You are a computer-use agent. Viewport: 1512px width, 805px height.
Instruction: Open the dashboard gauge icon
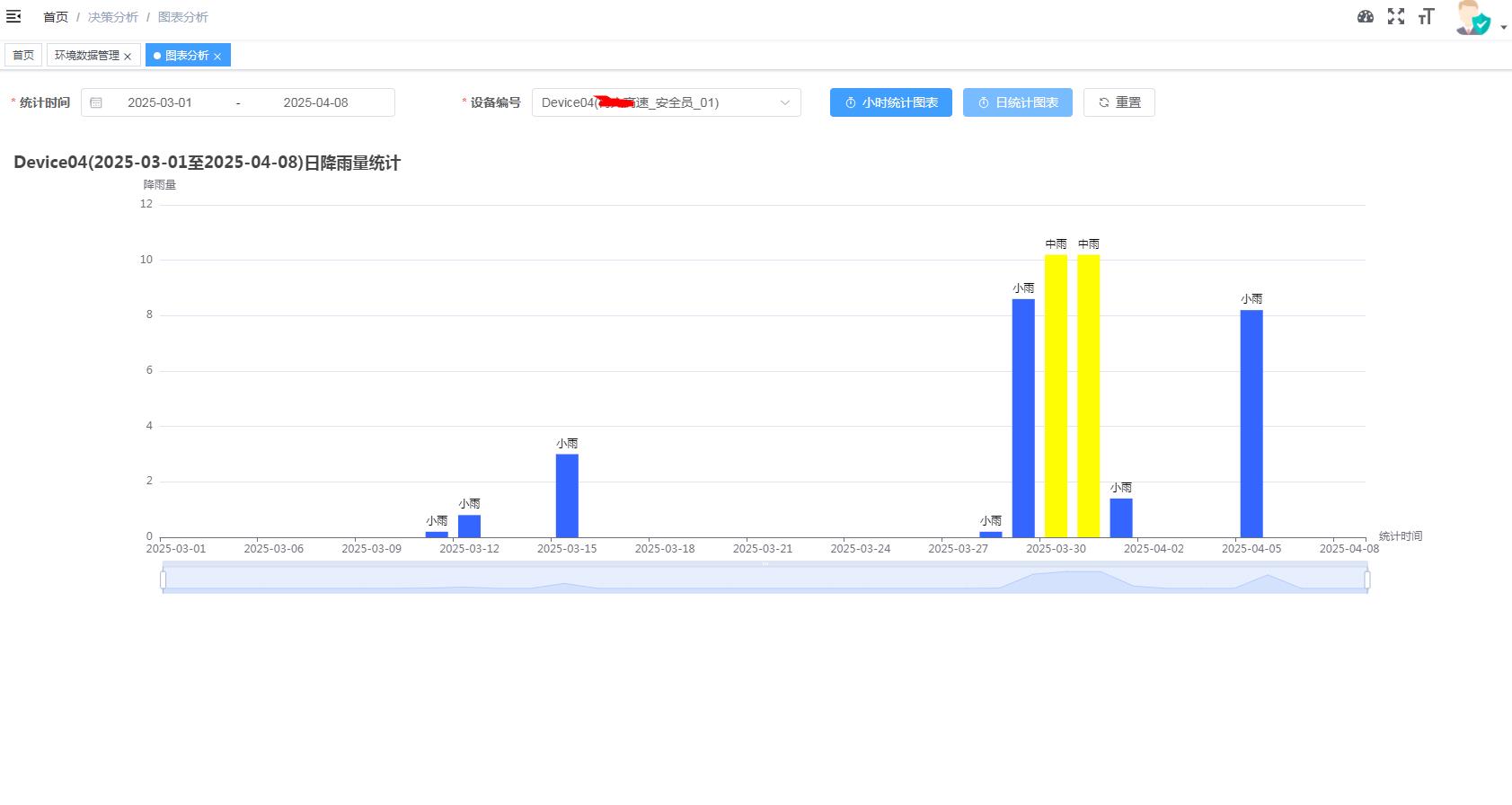[x=1365, y=16]
